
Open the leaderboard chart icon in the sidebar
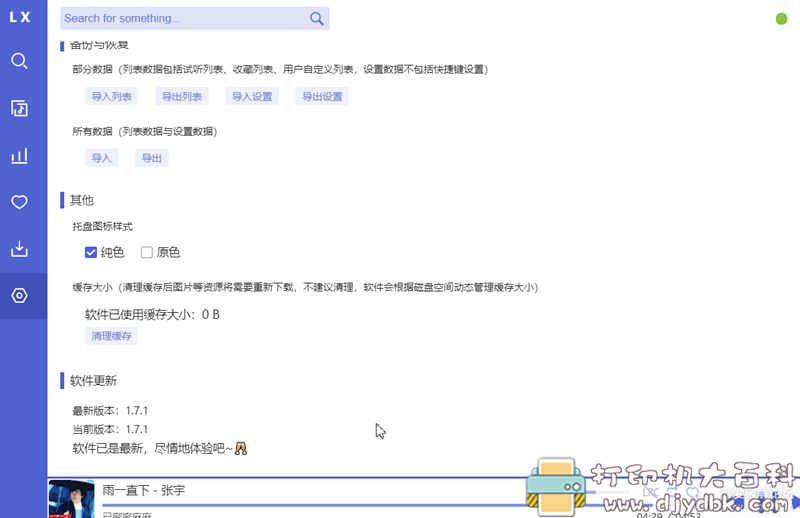[x=19, y=155]
